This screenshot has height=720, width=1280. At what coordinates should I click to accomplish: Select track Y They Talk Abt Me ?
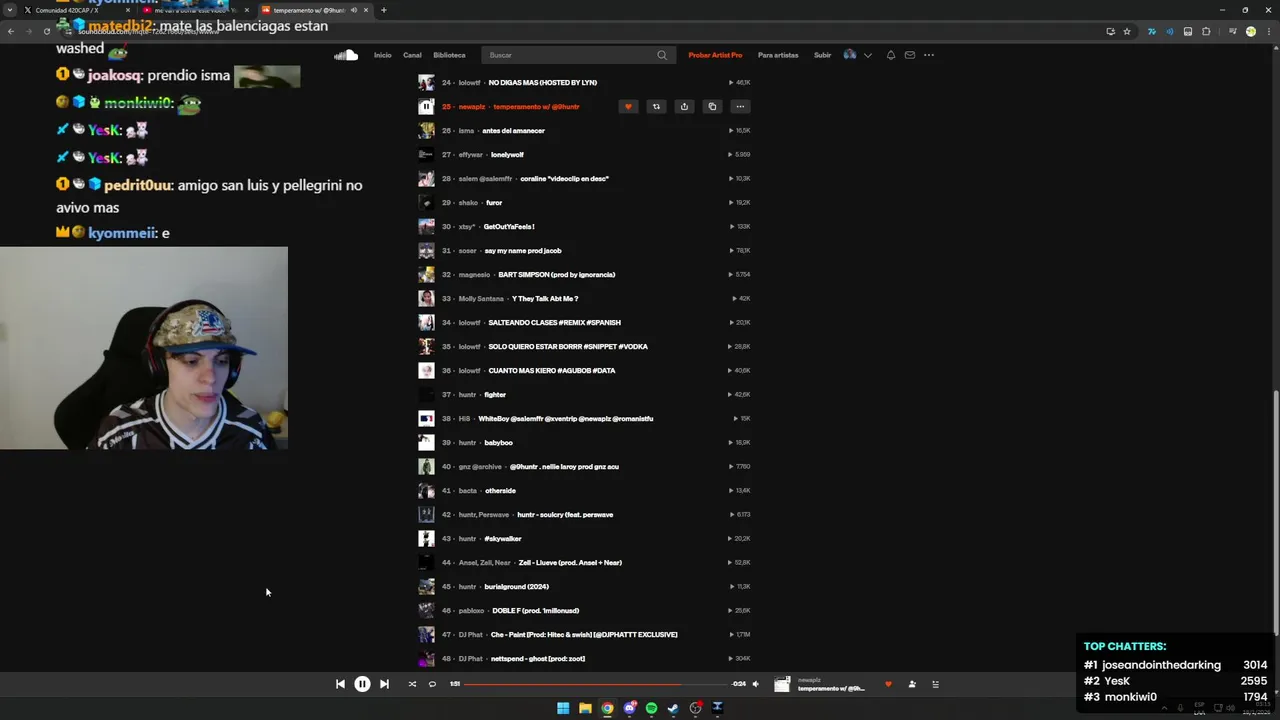545,298
